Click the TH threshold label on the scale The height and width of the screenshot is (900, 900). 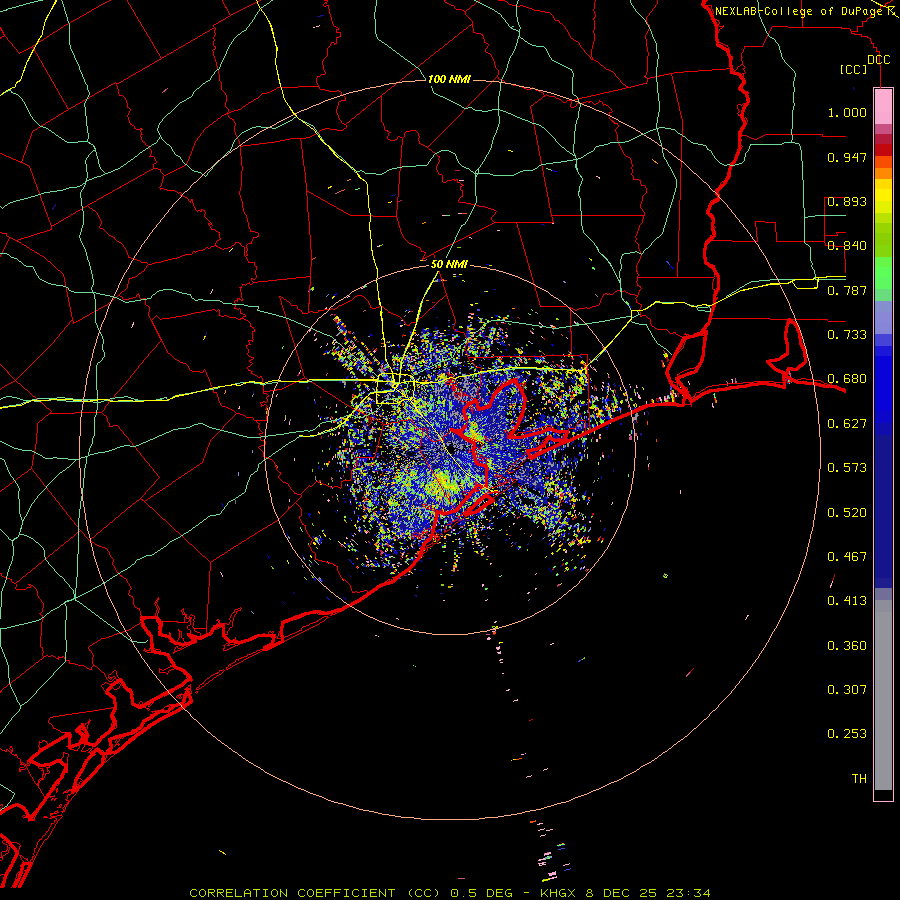pos(859,779)
